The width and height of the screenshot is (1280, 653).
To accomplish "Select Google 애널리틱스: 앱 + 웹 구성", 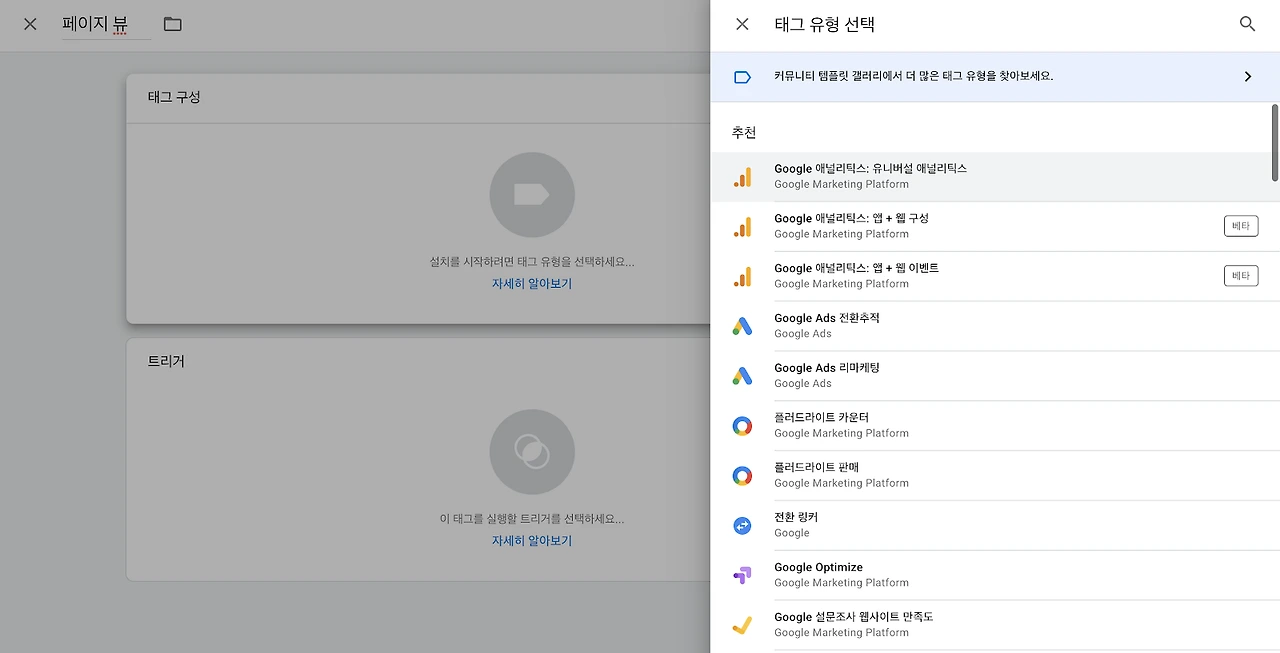I will [x=995, y=227].
